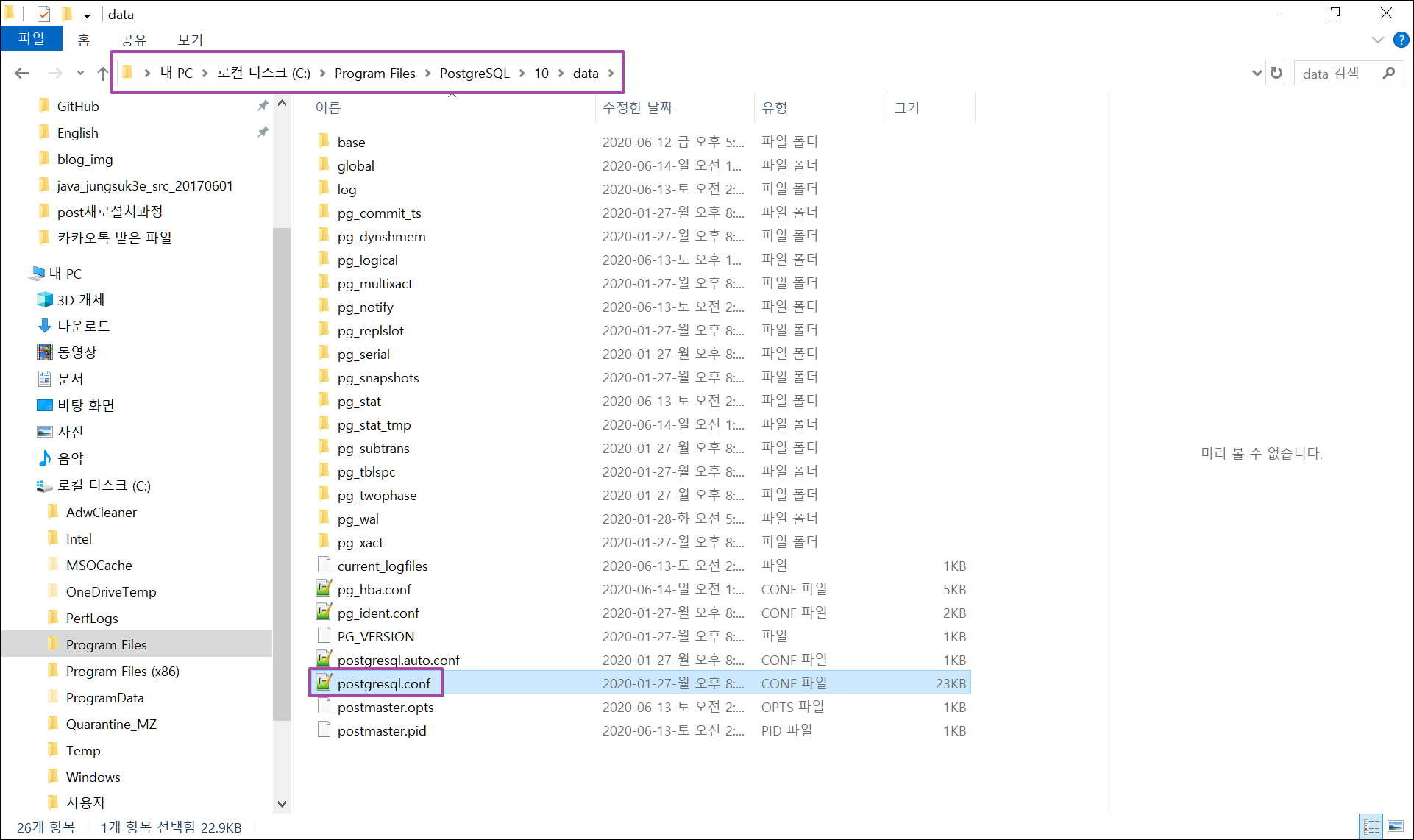This screenshot has width=1414, height=840.
Task: Select 카카오톡 받은 파일 folder
Action: 114,238
